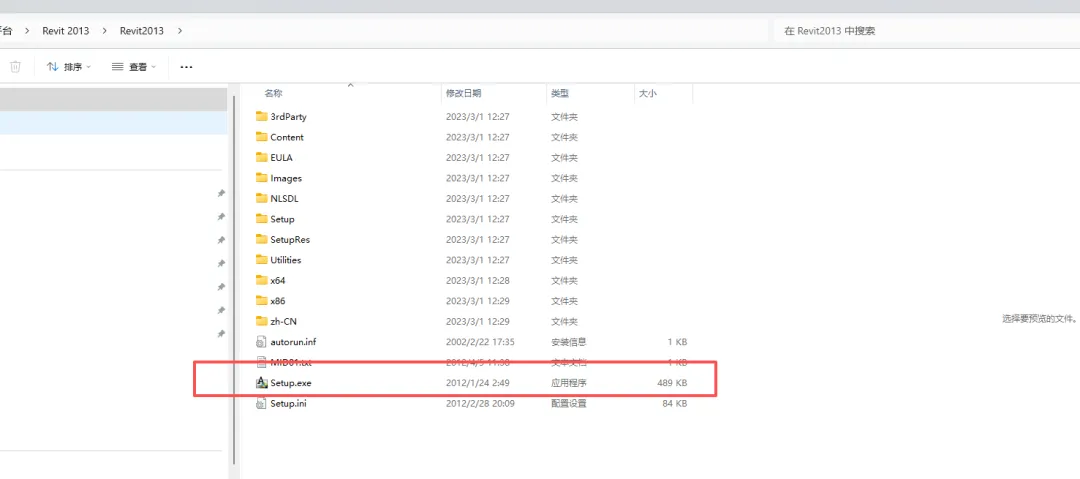Select the Setup.ini file icon
The image size is (1080, 479).
coord(261,403)
